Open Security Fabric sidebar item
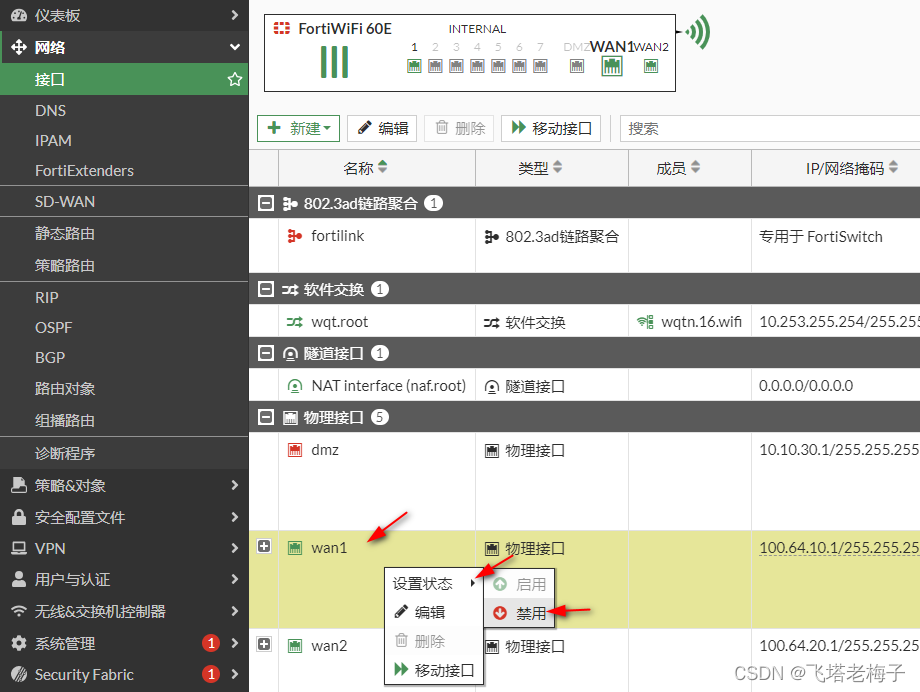Viewport: 920px width, 692px height. 124,675
